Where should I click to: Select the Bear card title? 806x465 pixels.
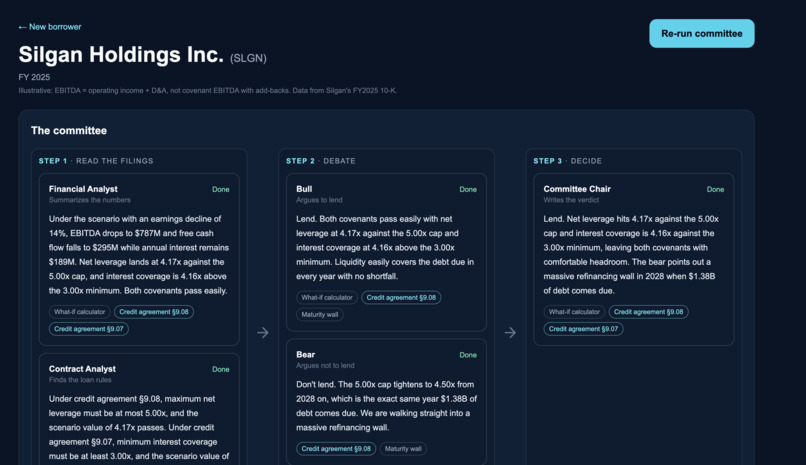[305, 355]
